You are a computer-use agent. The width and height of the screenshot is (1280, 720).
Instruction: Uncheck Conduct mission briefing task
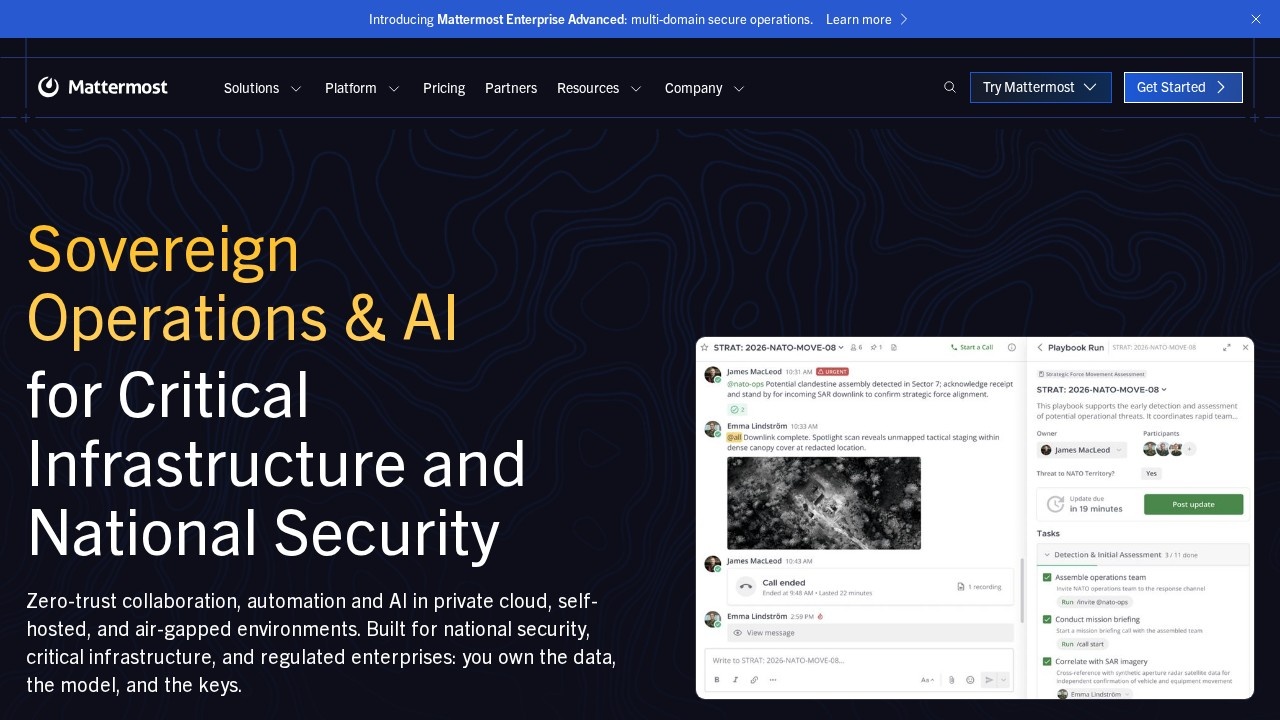point(1047,619)
